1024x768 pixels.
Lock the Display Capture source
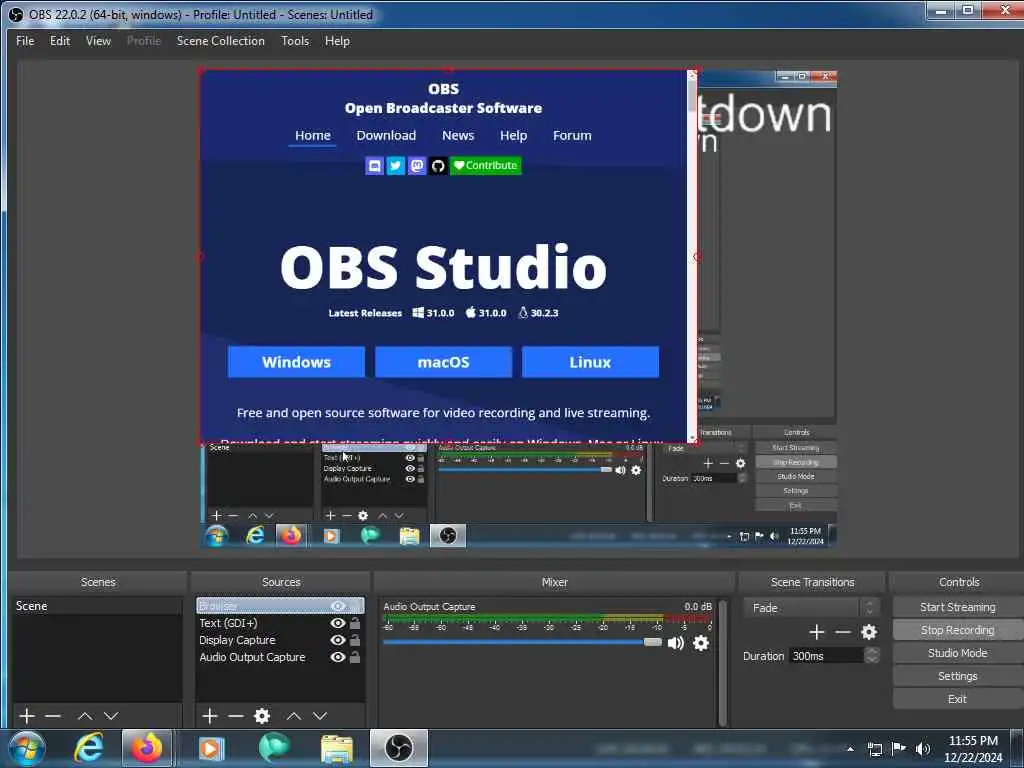point(355,640)
